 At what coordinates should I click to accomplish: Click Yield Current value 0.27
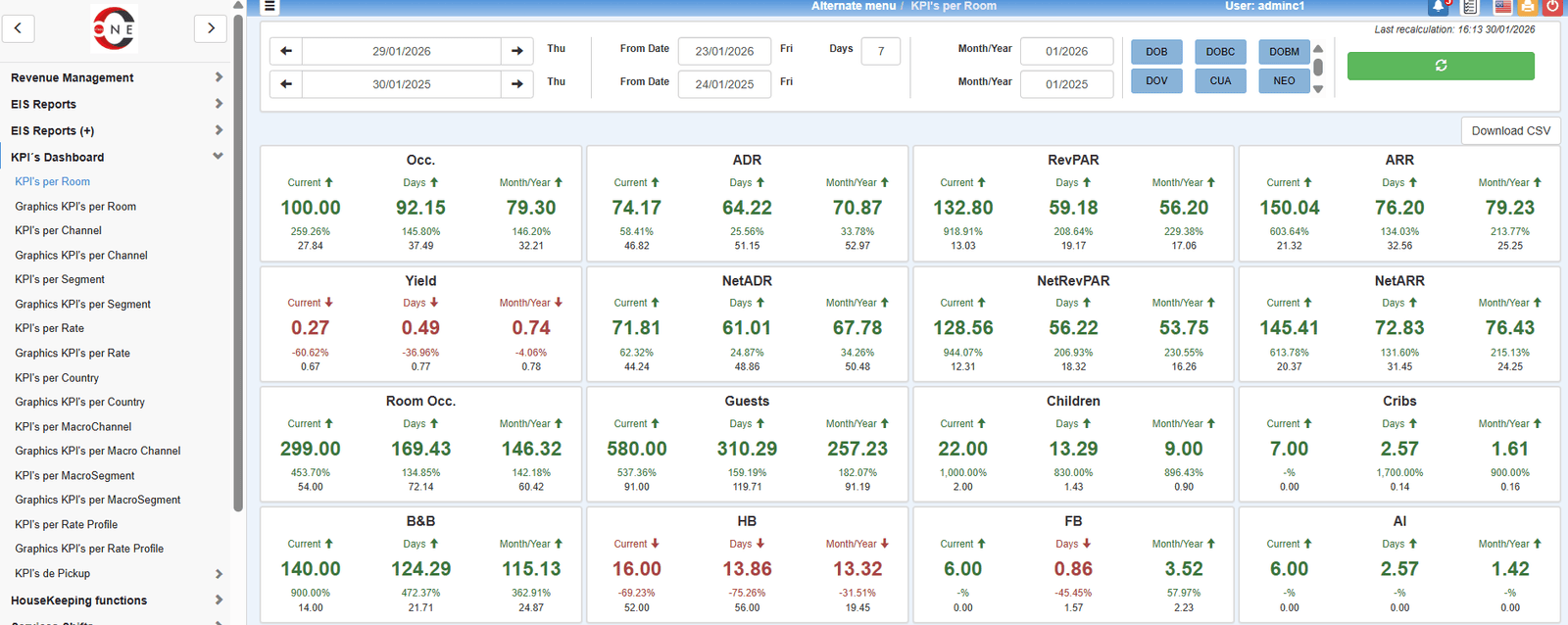pyautogui.click(x=310, y=328)
